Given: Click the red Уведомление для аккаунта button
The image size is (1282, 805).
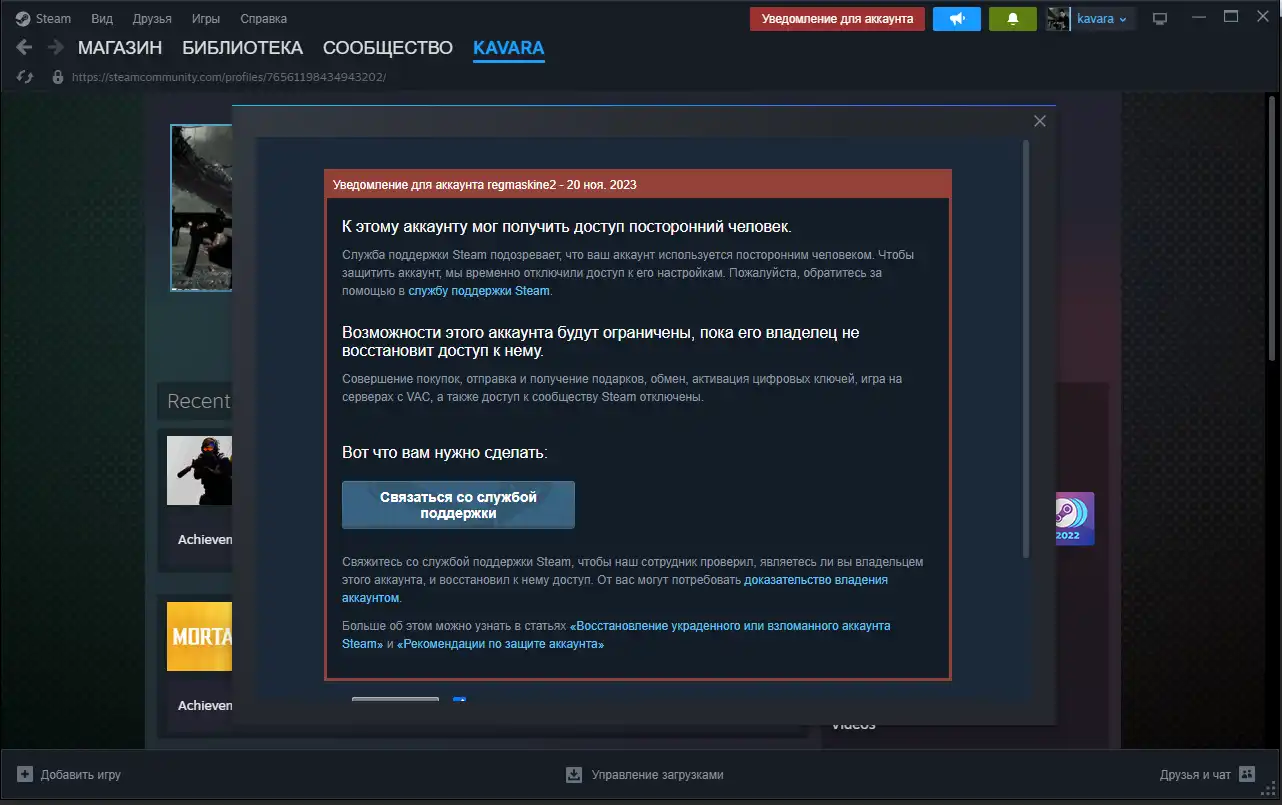Looking at the screenshot, I should 837,19.
